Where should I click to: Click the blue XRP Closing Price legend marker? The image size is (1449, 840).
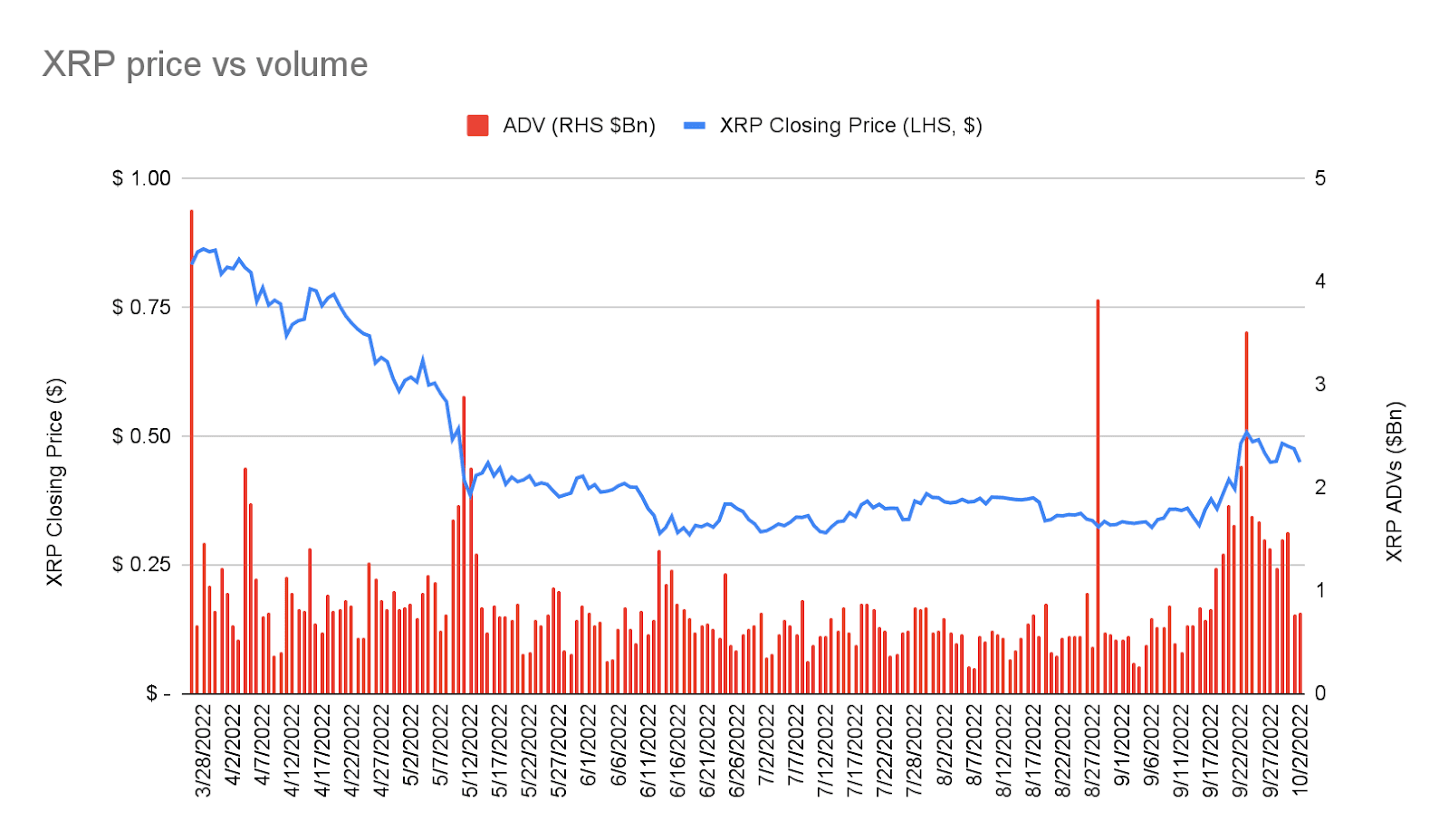coord(695,126)
